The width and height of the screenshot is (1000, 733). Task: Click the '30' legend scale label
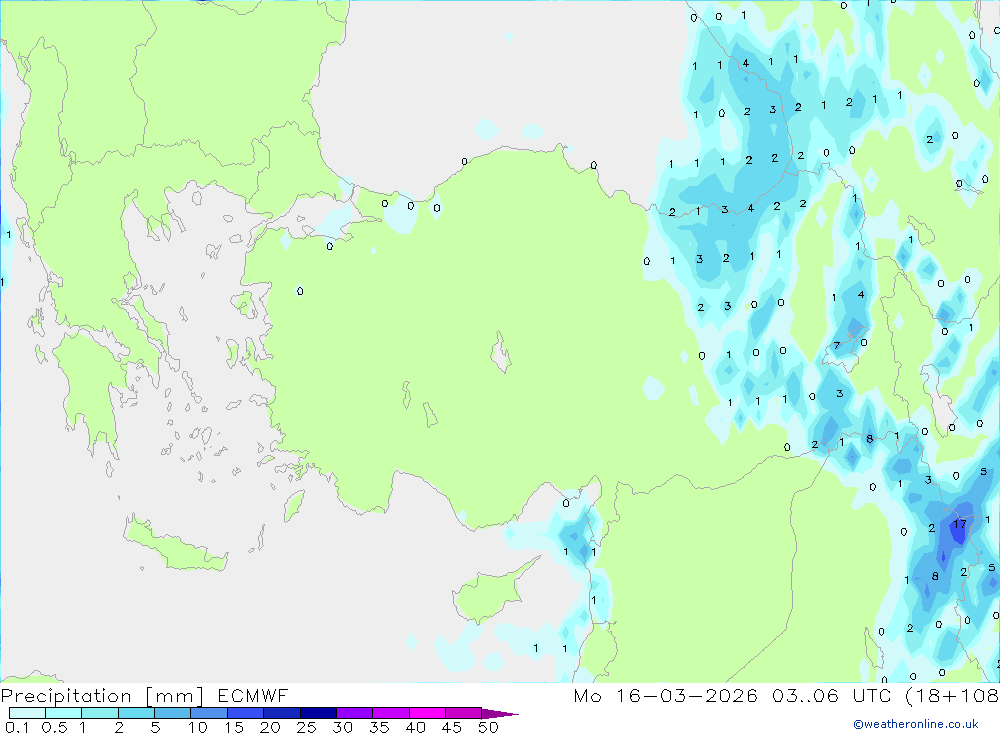[x=343, y=727]
